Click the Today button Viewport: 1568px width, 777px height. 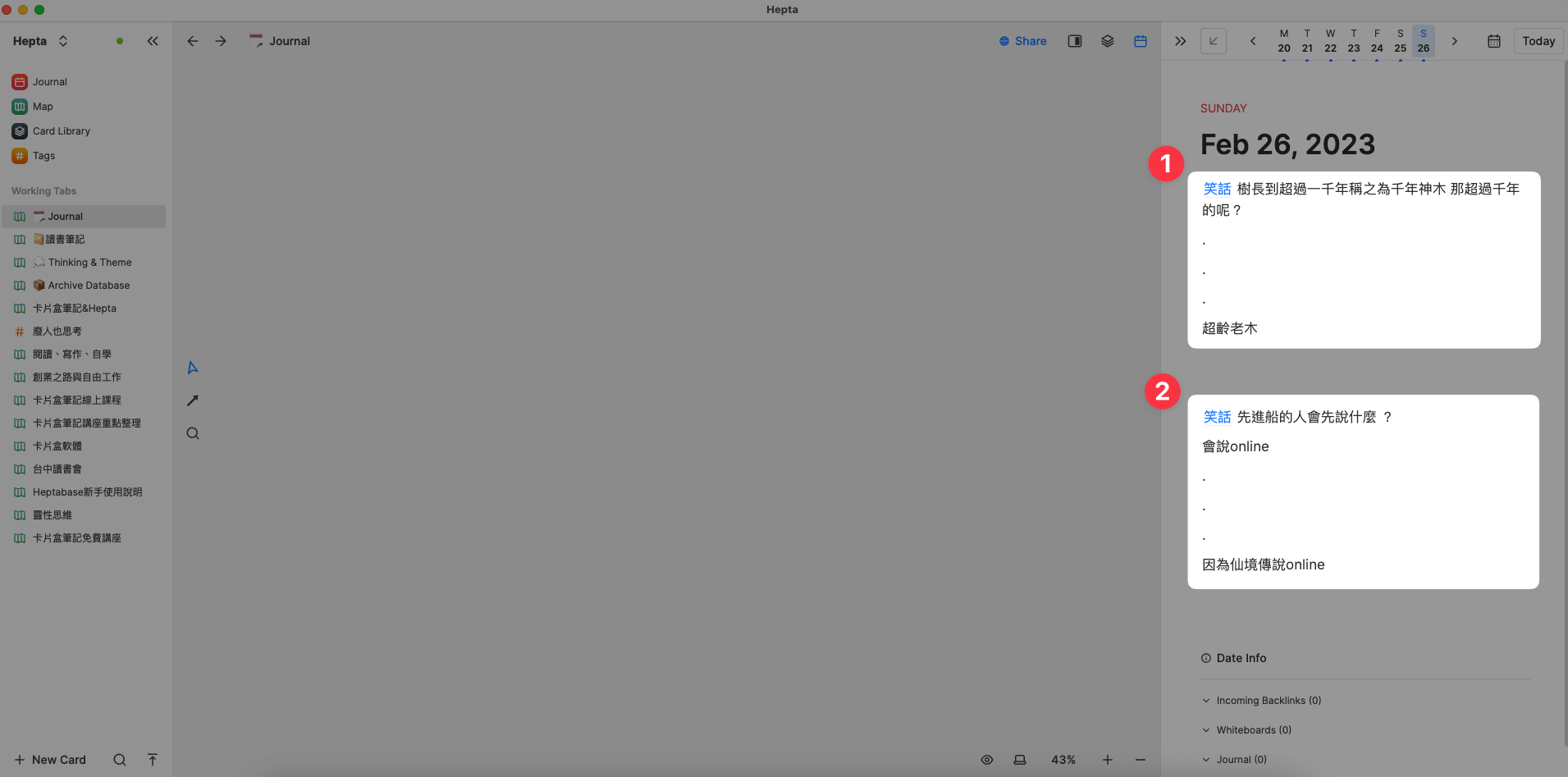point(1538,41)
